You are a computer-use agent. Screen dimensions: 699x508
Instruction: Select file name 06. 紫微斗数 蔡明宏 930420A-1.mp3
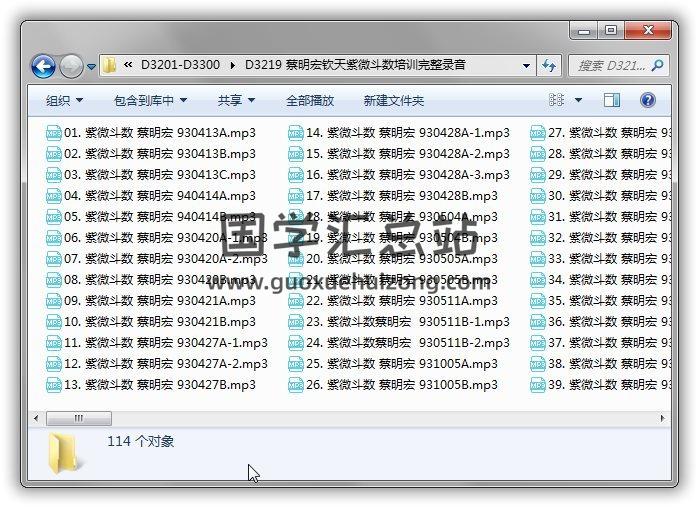(166, 238)
